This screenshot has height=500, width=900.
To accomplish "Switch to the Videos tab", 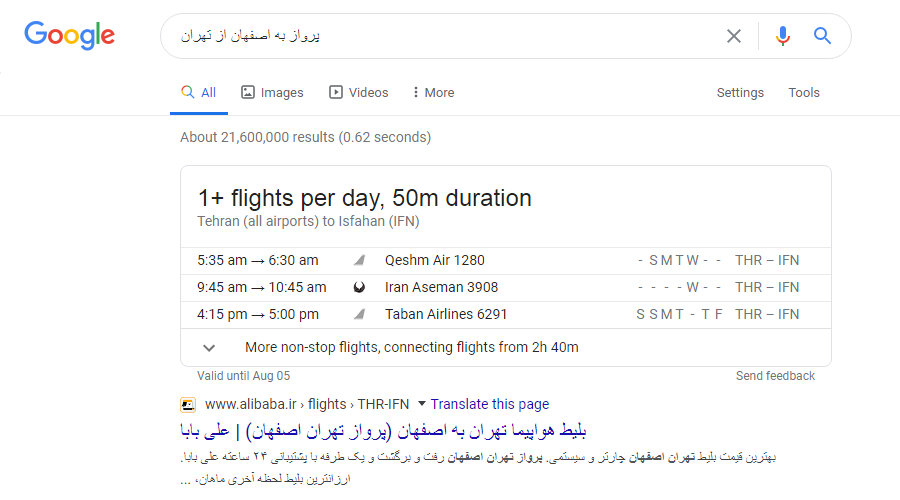I will (359, 92).
